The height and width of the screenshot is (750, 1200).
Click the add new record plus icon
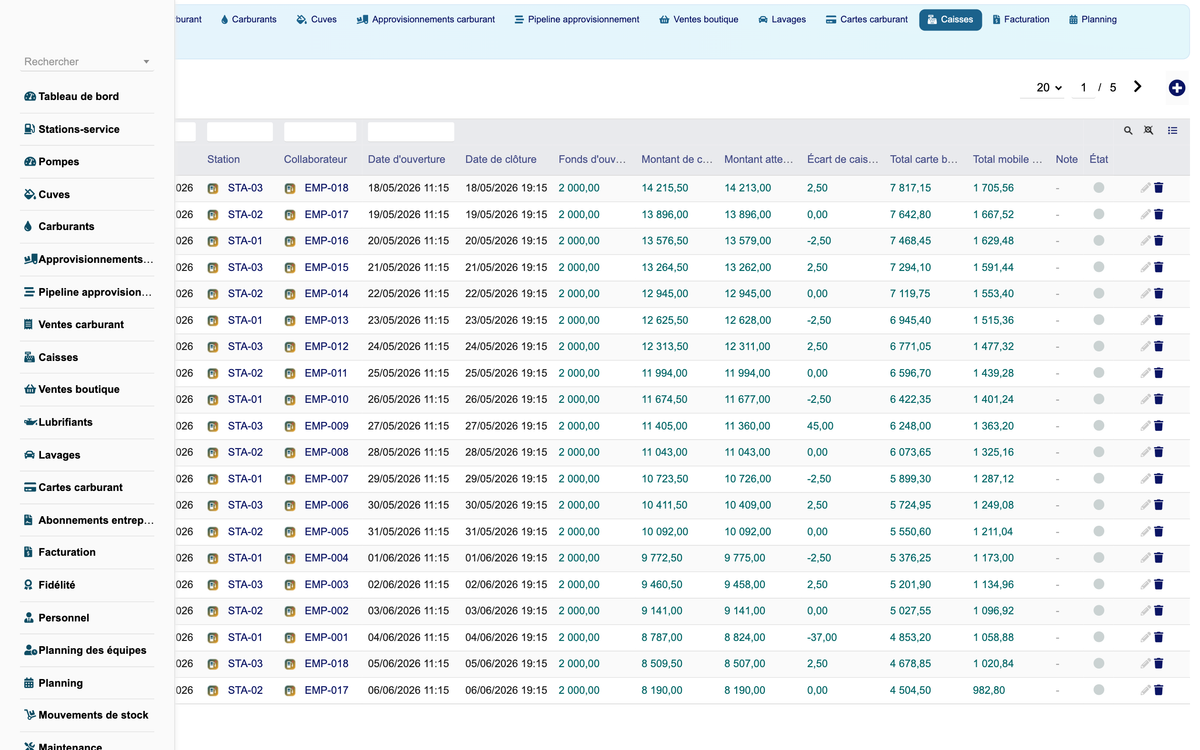click(x=1177, y=88)
